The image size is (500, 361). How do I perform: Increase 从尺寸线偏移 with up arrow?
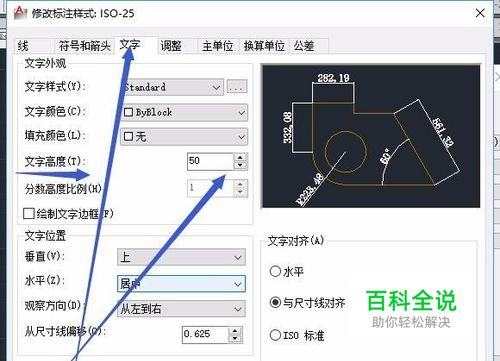coord(235,330)
